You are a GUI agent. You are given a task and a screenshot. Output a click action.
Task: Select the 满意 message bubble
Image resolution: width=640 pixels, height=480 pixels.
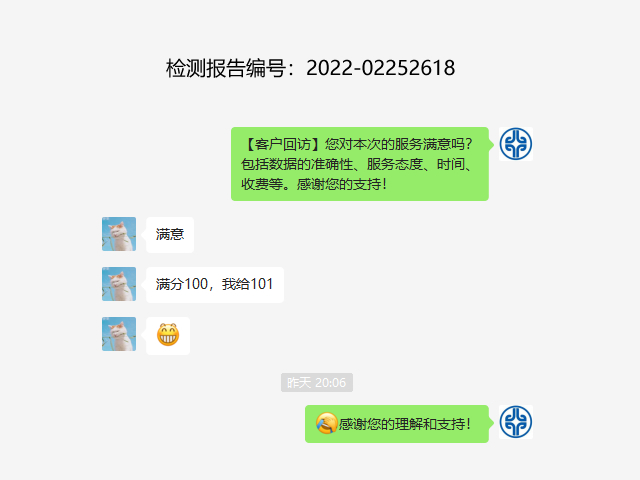coord(170,235)
